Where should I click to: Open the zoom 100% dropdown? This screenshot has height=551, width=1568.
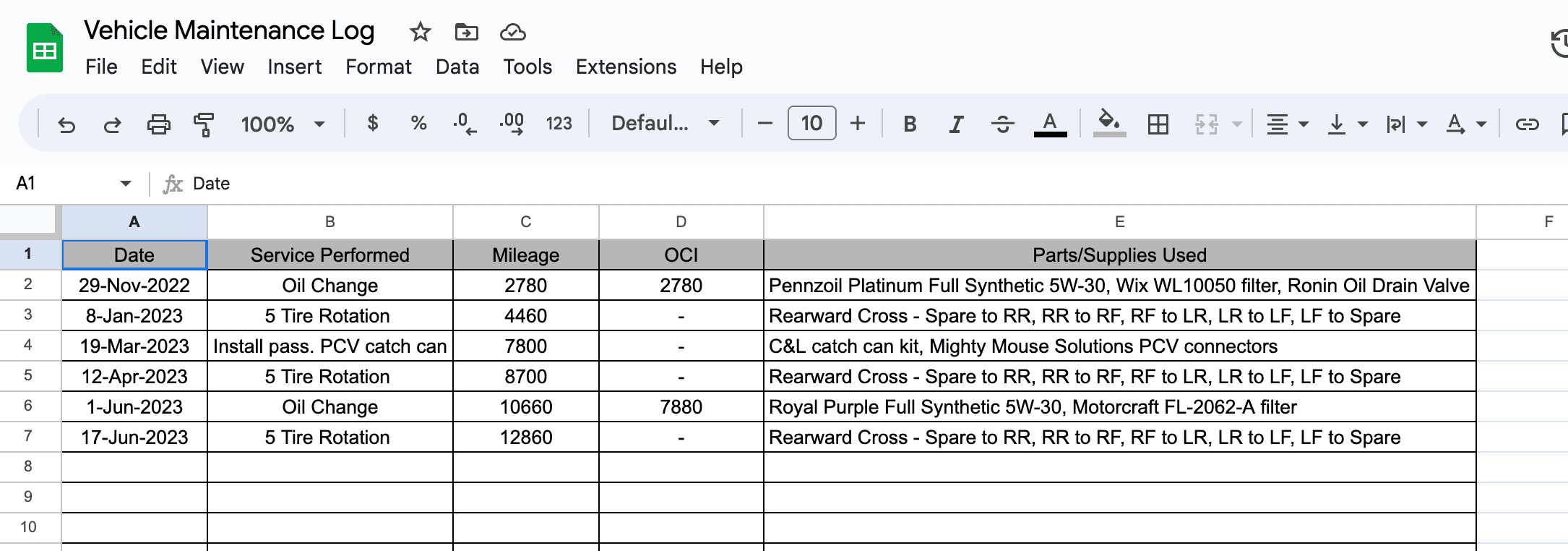coord(283,124)
